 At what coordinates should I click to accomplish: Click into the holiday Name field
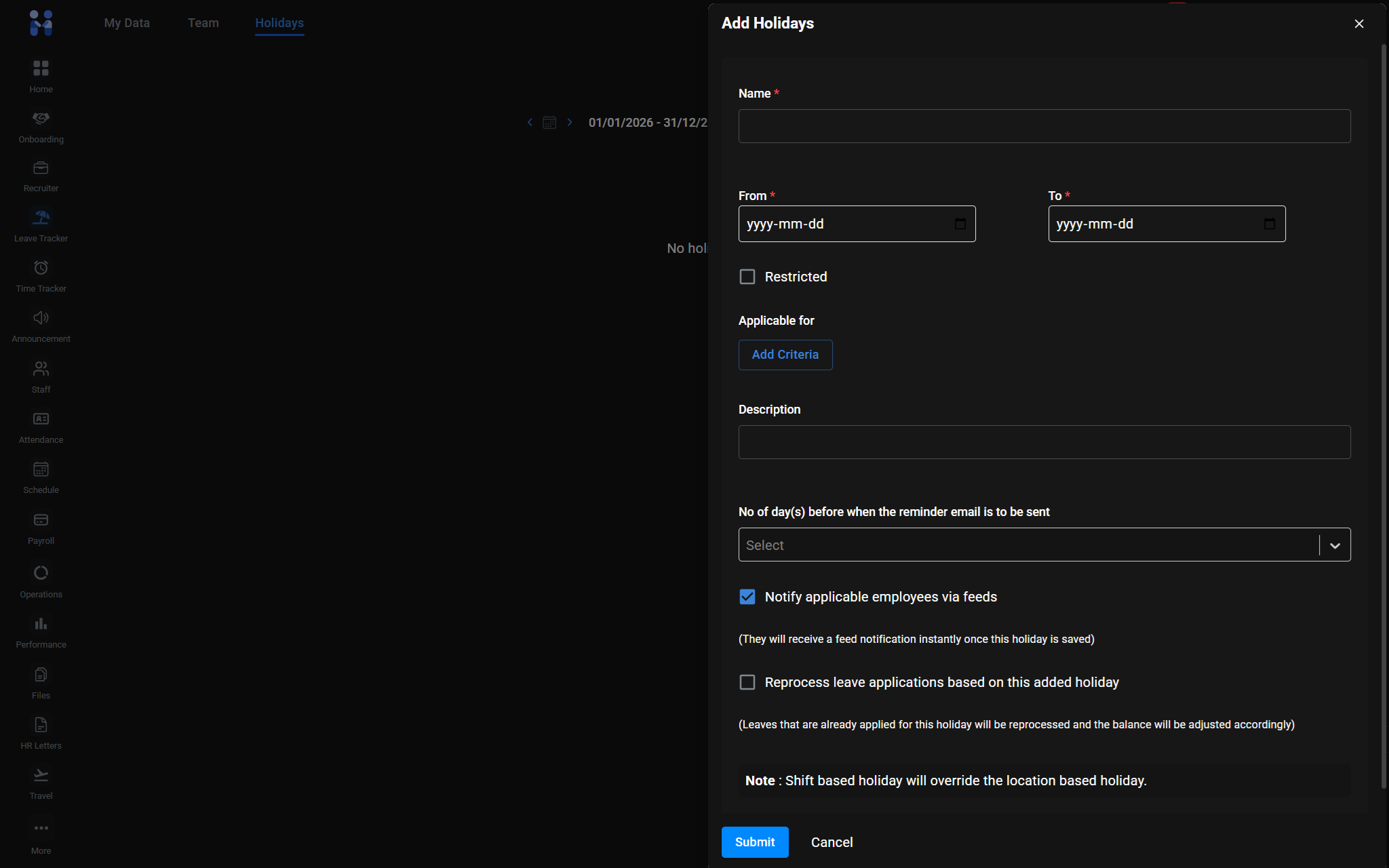(x=1044, y=126)
